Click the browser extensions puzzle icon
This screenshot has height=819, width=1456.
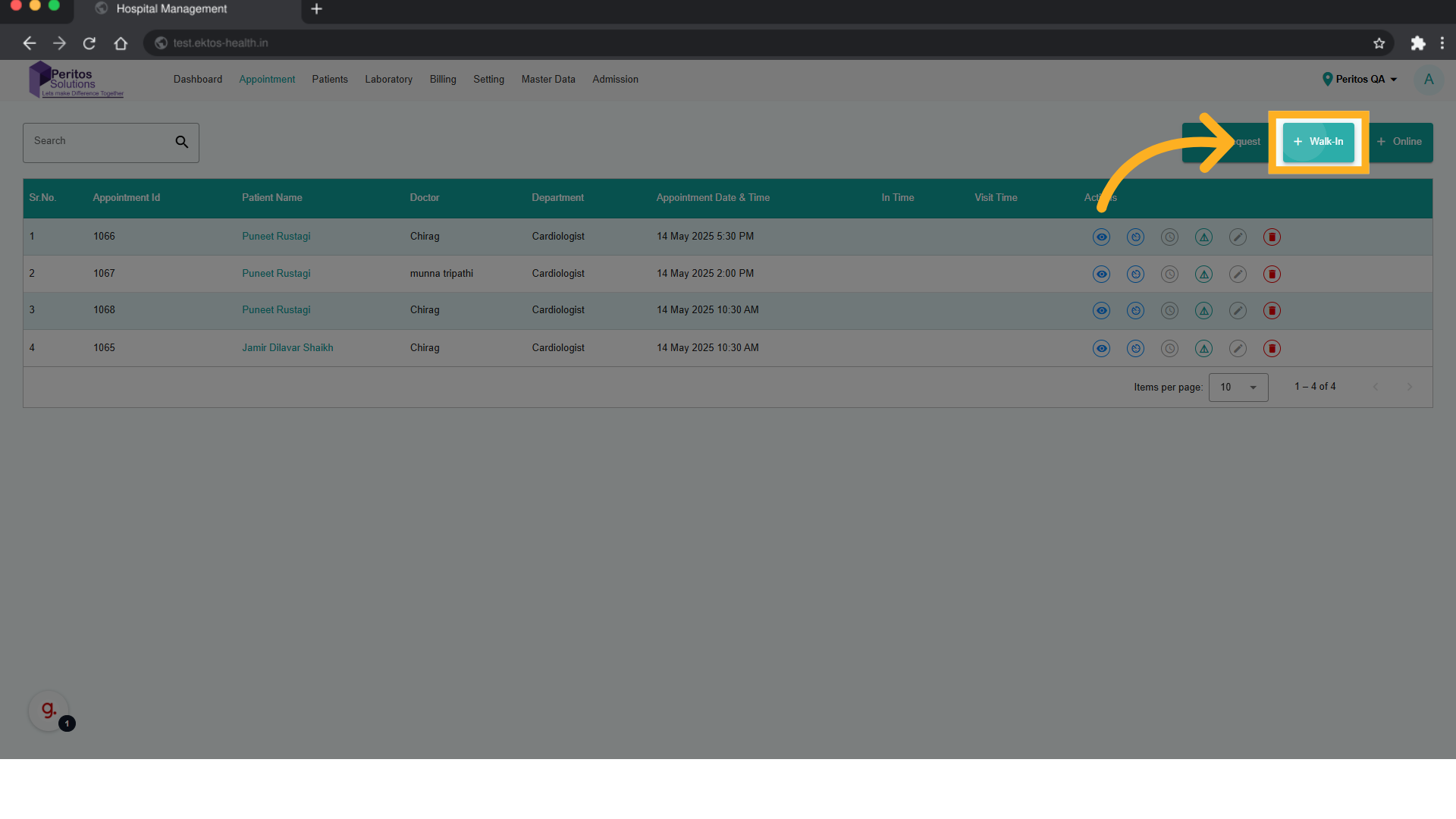tap(1417, 43)
